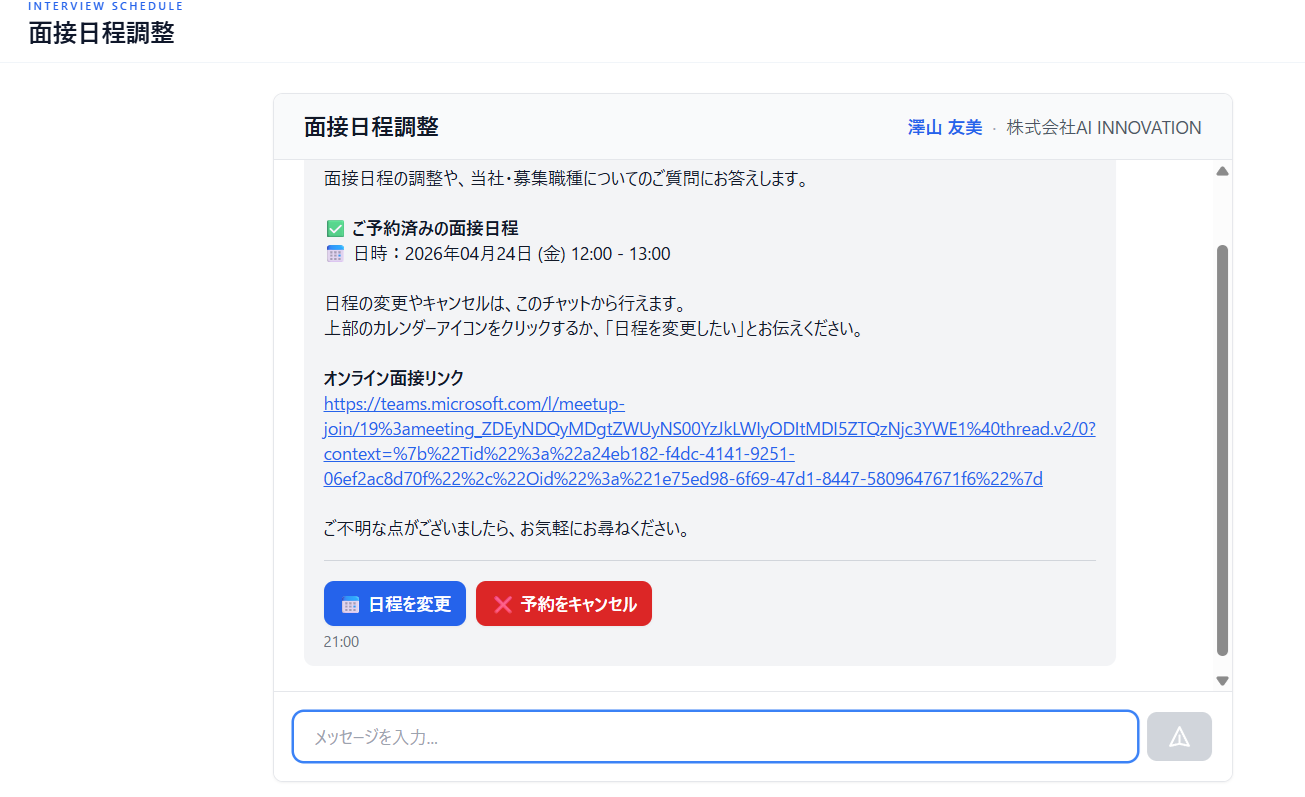The image size is (1305, 797).
Task: Click the scrollbar up arrow
Action: [1222, 171]
